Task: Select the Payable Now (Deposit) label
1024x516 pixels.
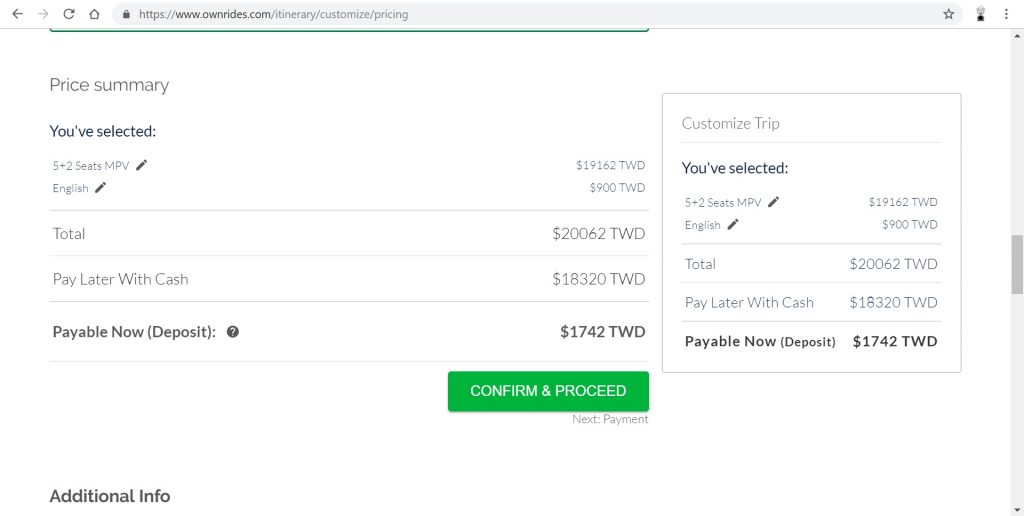Action: [x=134, y=332]
